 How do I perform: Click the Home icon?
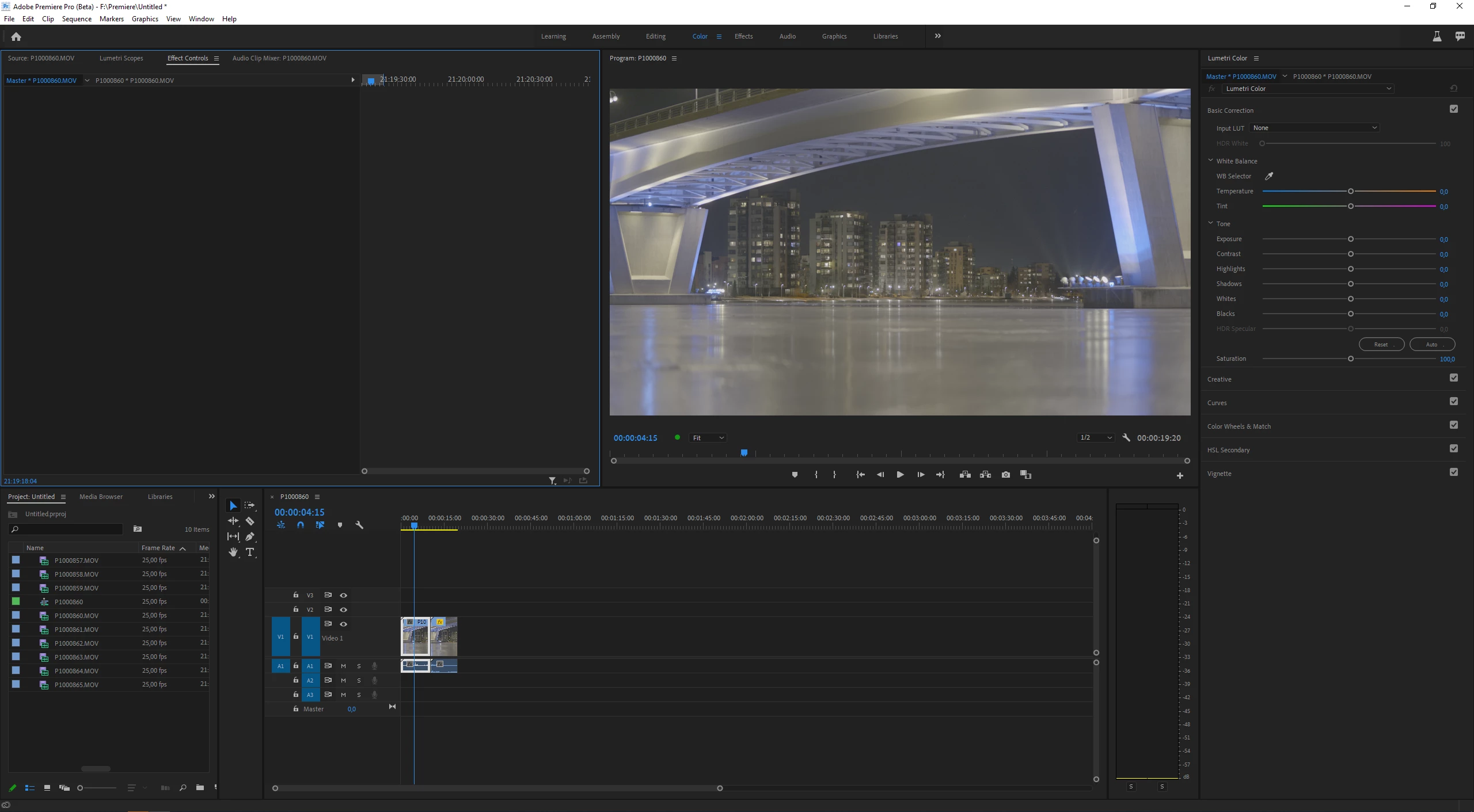tap(16, 37)
